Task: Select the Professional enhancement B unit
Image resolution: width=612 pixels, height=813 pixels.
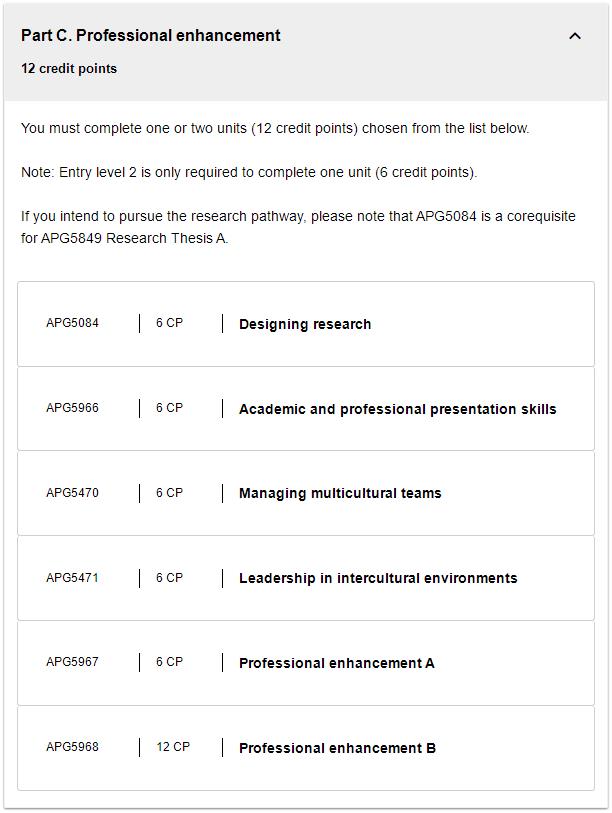Action: [337, 748]
